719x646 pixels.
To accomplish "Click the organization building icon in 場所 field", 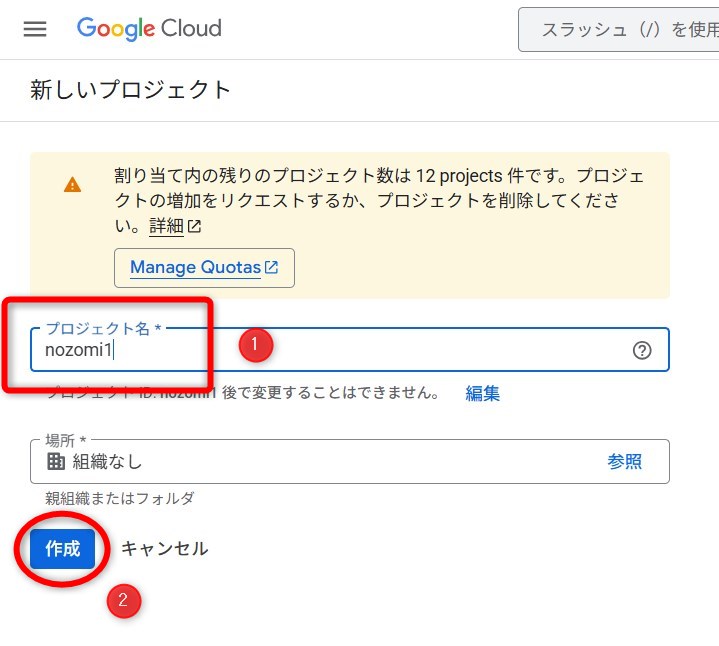I will tap(56, 461).
